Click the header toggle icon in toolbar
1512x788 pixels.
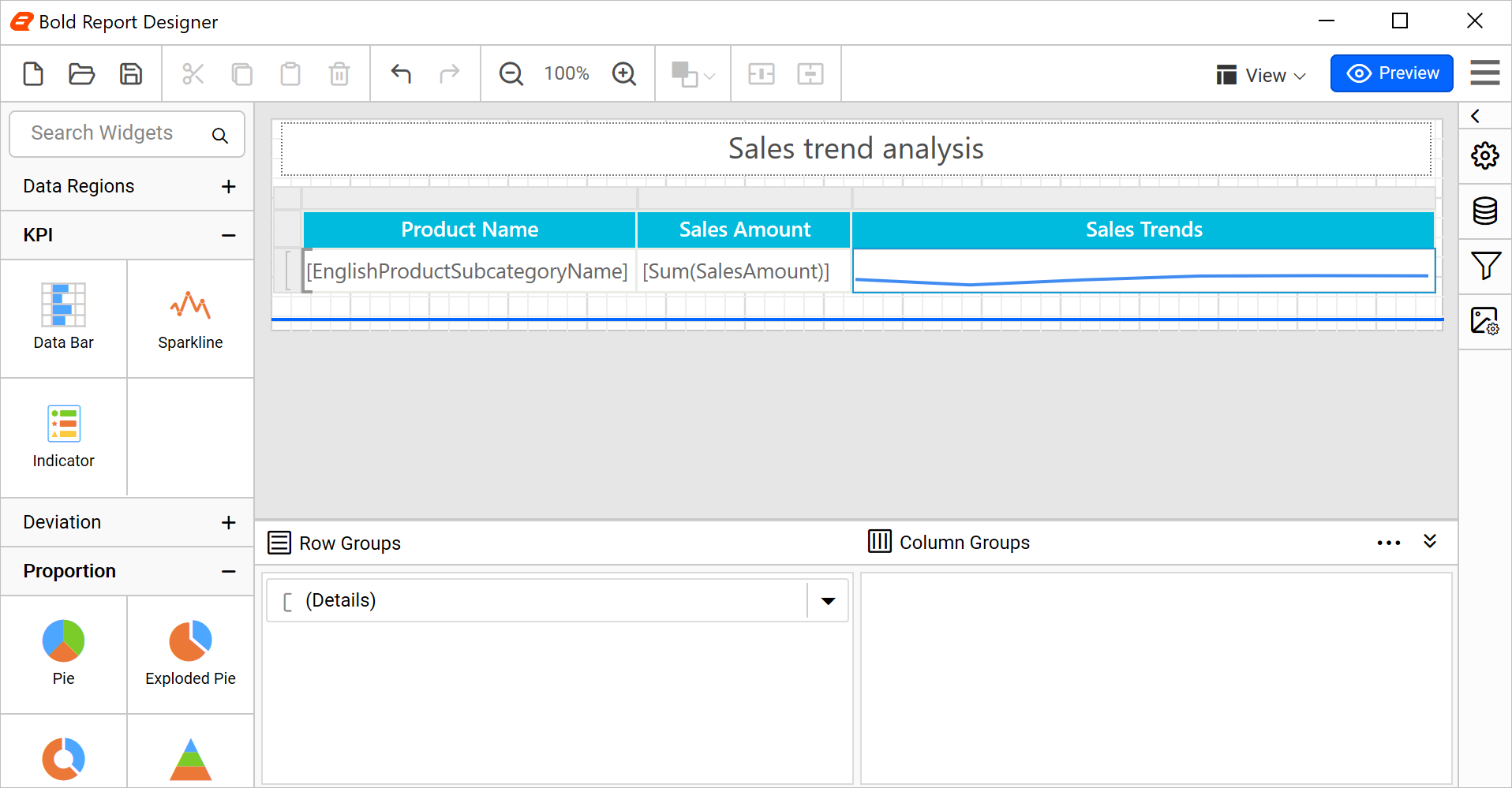(762, 73)
